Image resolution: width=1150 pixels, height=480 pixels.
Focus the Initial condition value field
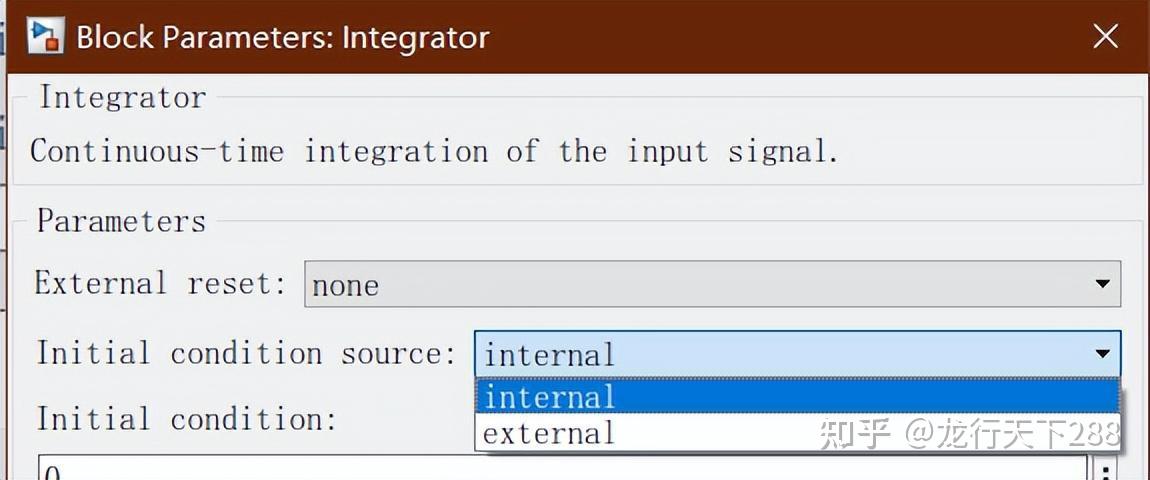coord(560,469)
